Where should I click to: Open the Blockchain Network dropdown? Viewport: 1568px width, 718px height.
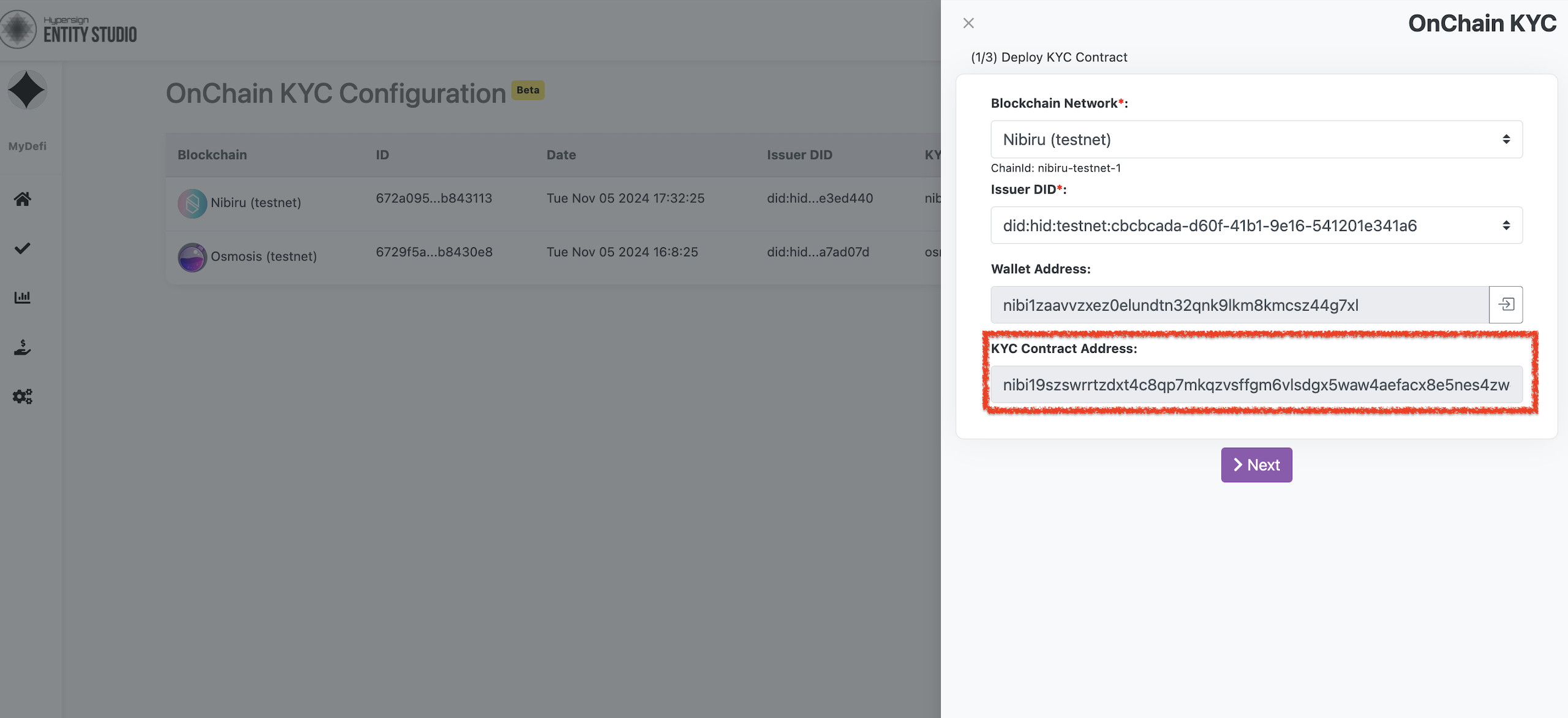point(1256,140)
